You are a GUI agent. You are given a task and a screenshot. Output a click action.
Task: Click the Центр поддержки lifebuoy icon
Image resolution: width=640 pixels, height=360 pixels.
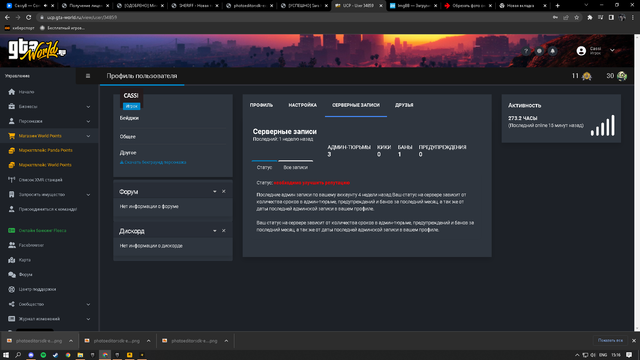(11, 289)
